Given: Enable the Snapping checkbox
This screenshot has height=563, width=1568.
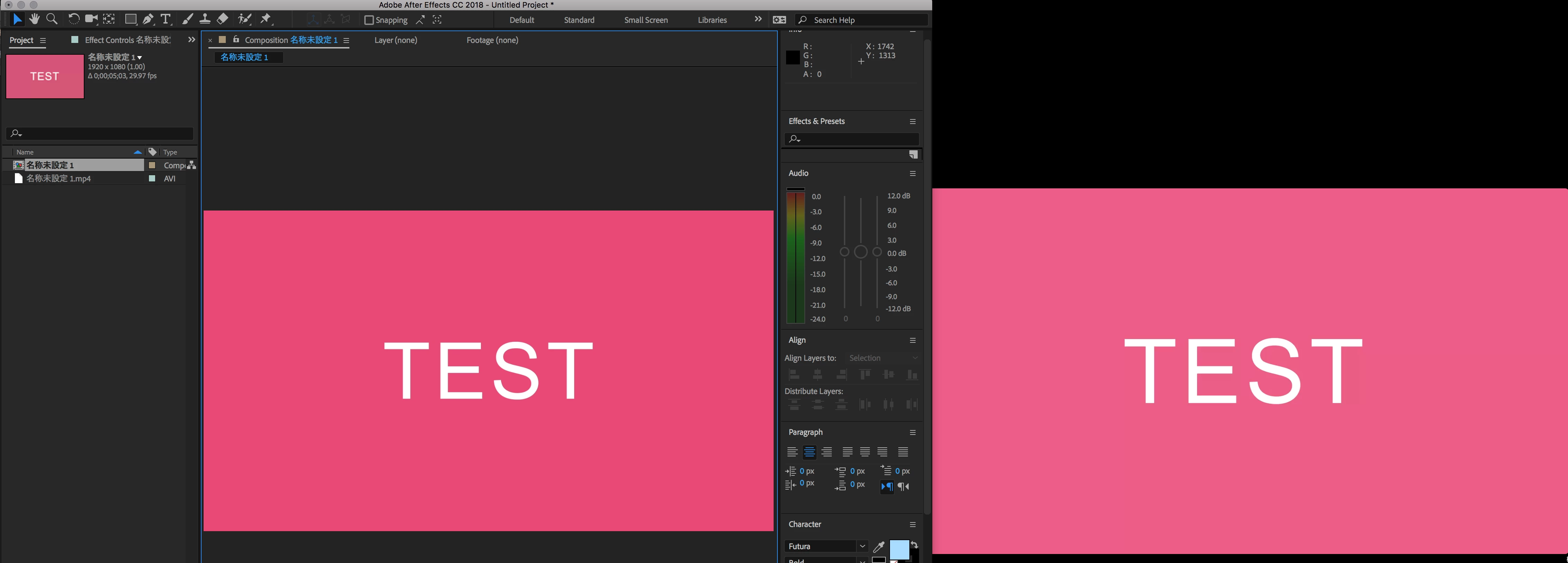Looking at the screenshot, I should pos(368,20).
